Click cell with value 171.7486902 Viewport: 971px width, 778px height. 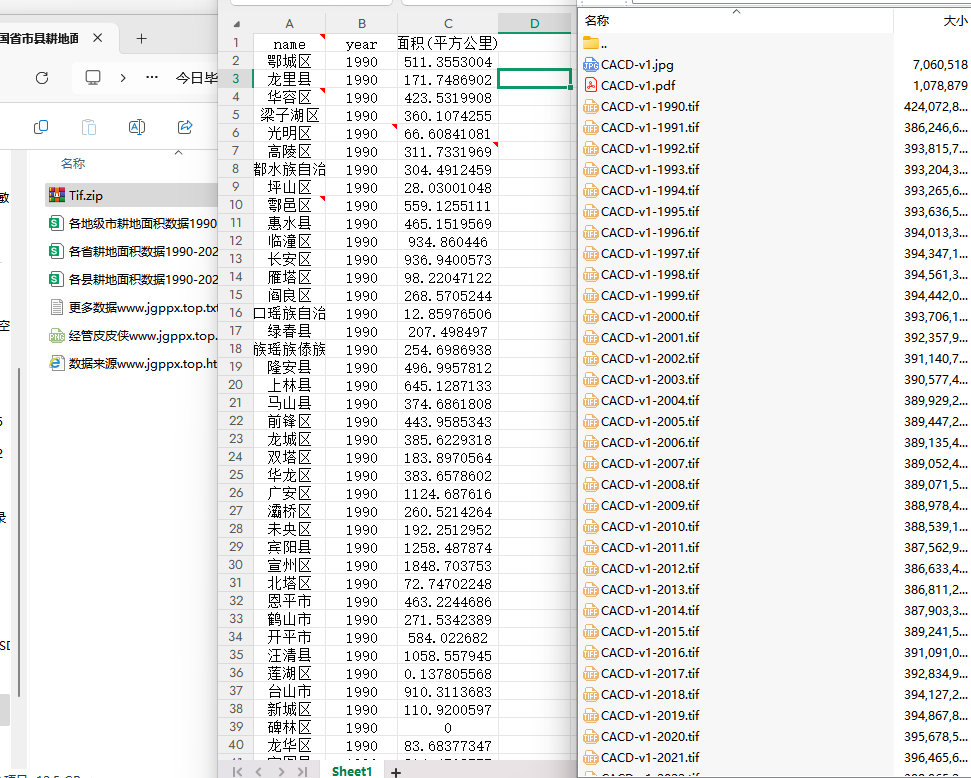tap(448, 80)
